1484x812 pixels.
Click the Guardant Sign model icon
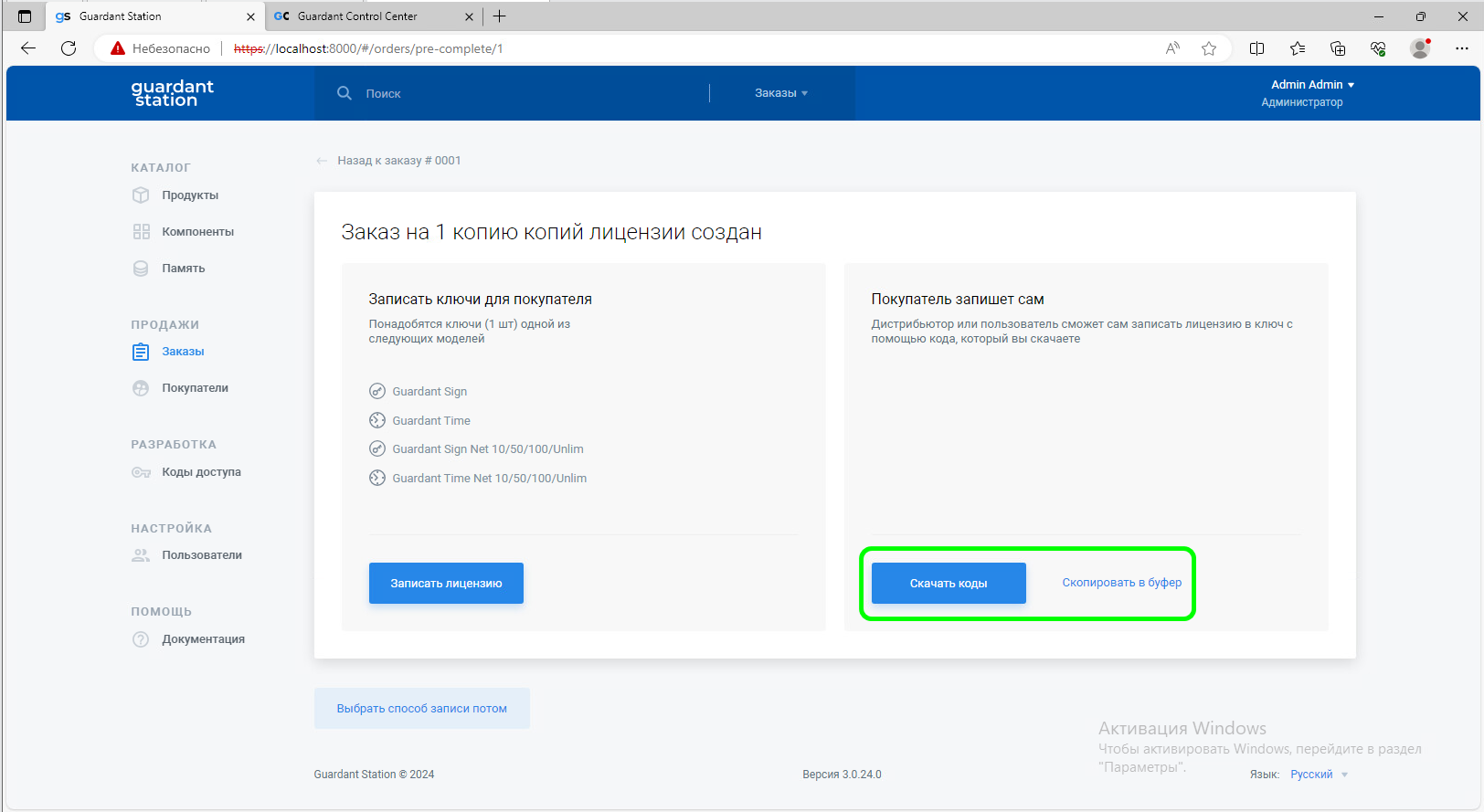377,392
